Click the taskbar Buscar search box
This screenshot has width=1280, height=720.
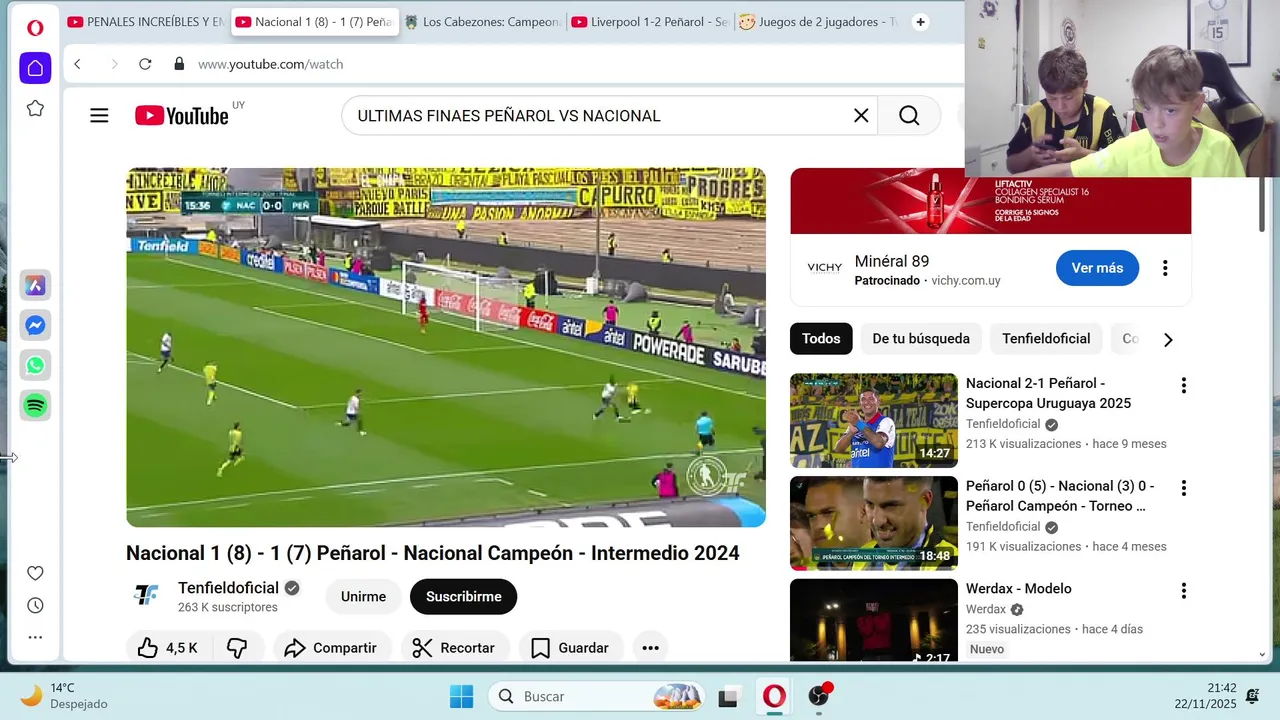pyautogui.click(x=597, y=696)
